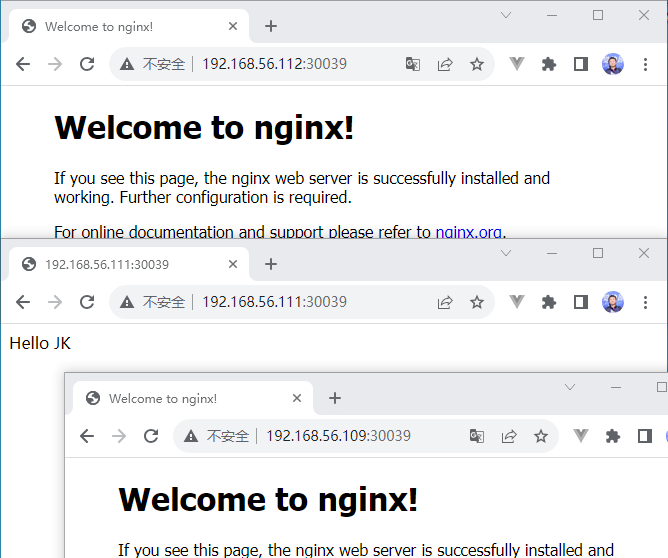The height and width of the screenshot is (558, 668).
Task: Close the top window's Welcome to nginx tab
Action: tap(233, 26)
